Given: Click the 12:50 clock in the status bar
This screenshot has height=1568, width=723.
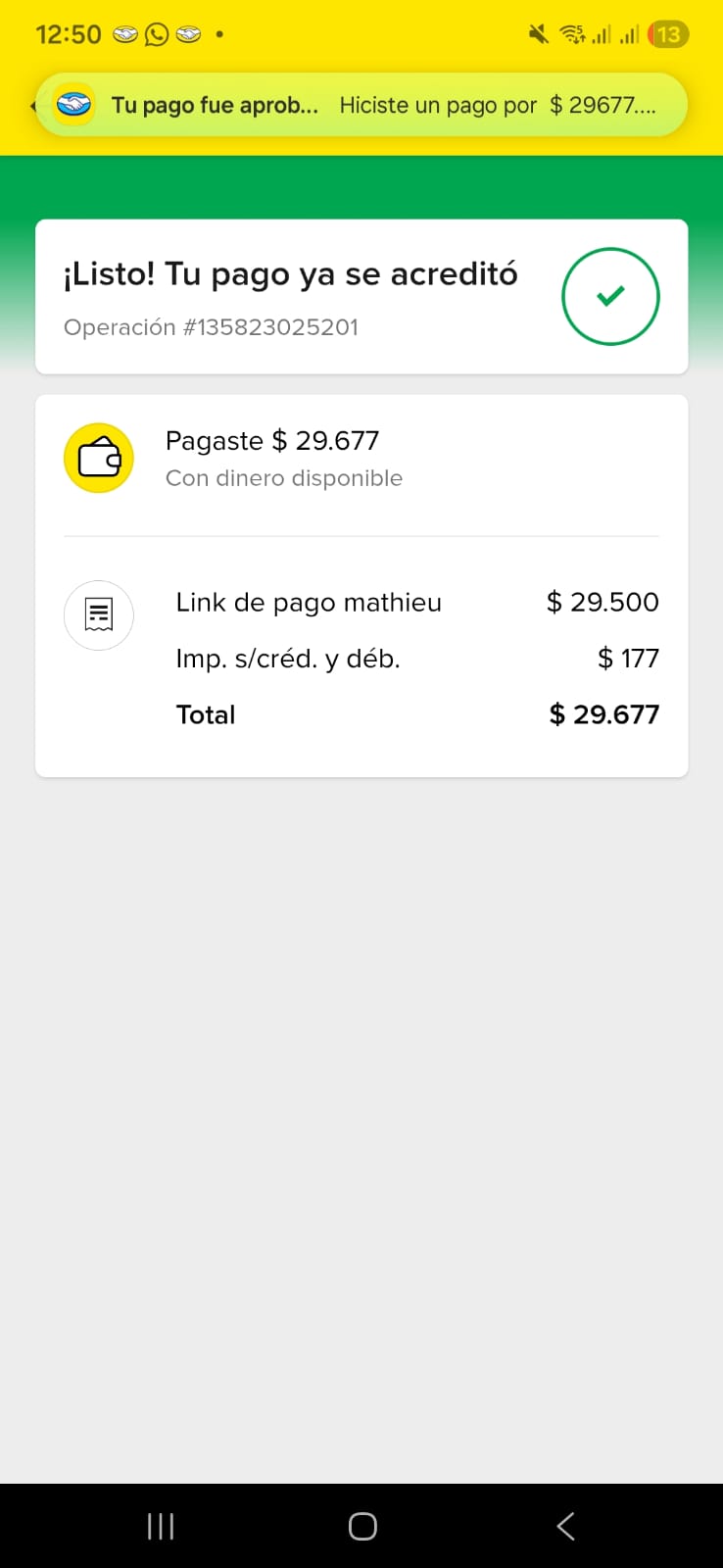Looking at the screenshot, I should pyautogui.click(x=69, y=35).
